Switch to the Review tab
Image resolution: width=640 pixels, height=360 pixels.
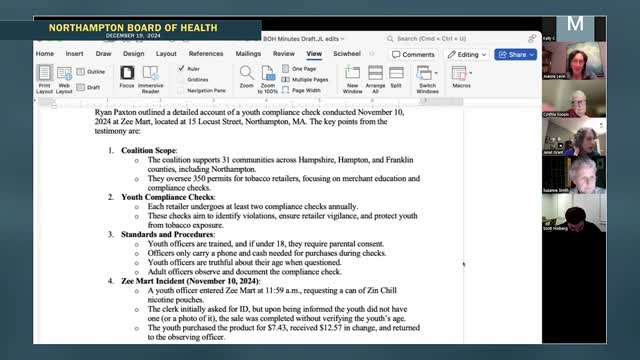284,53
